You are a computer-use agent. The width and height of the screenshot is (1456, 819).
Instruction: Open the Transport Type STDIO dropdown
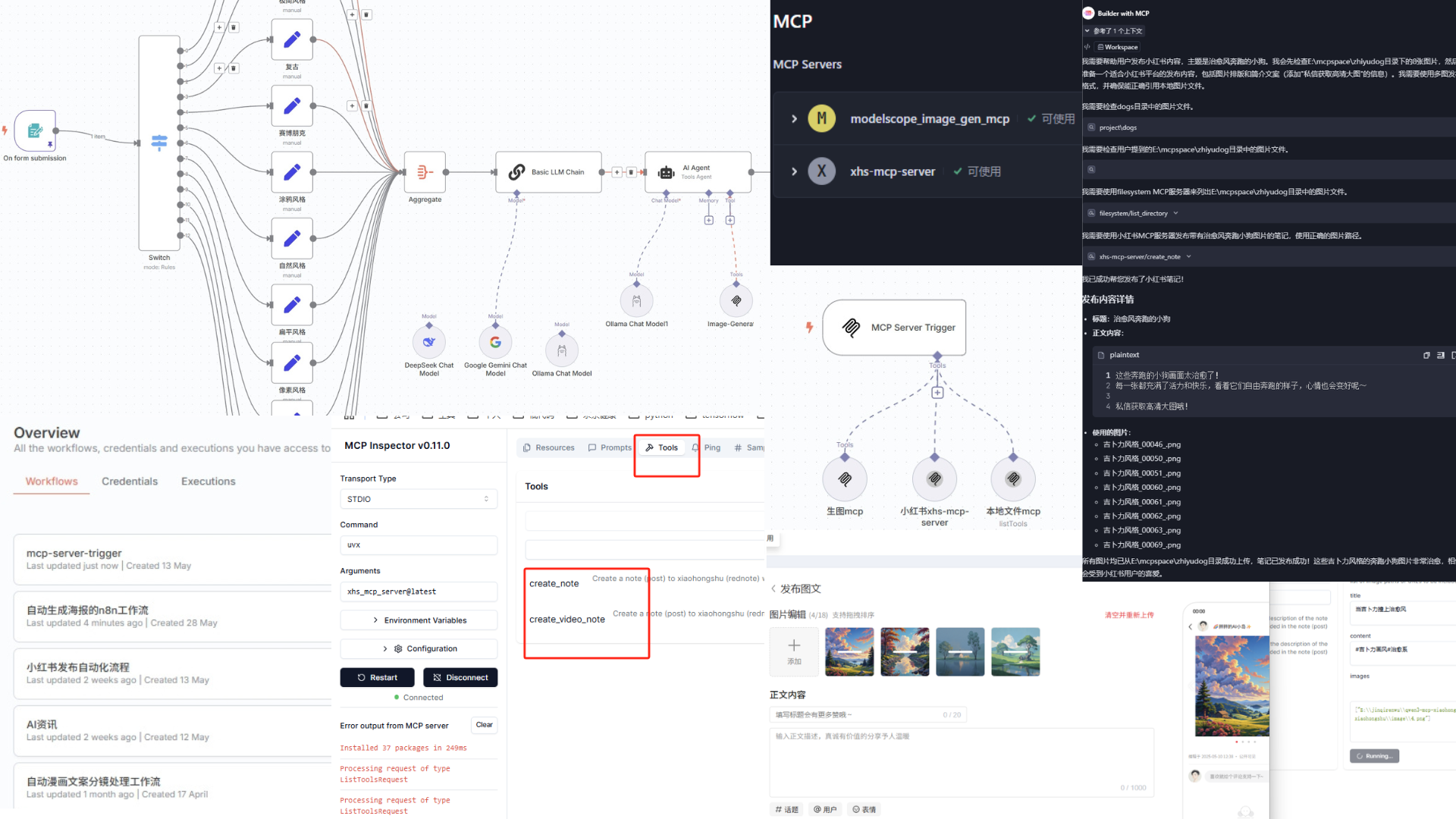(419, 499)
